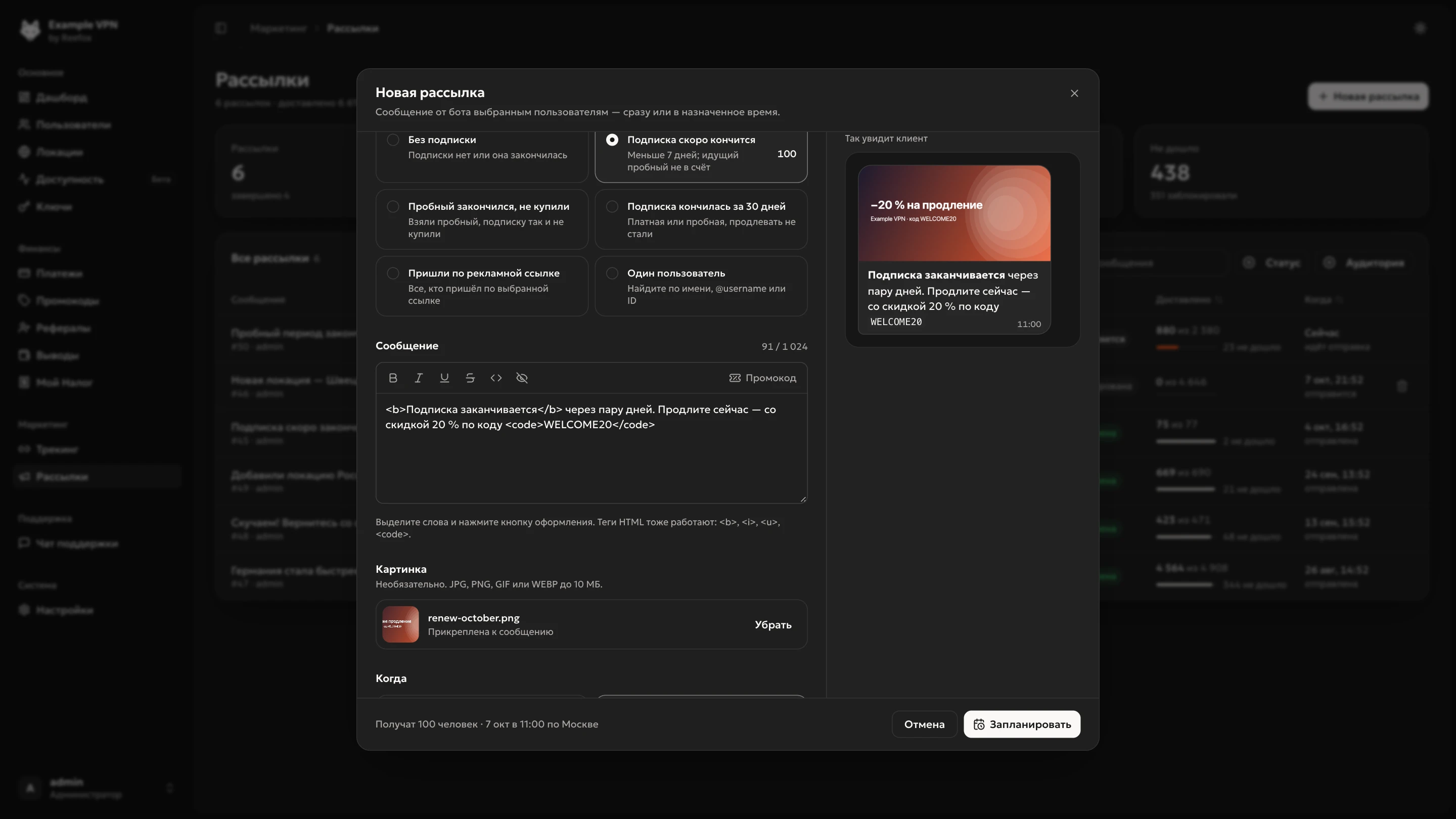Image resolution: width=1456 pixels, height=819 pixels.
Task: Click the Так увидит клиент label
Action: pos(886,139)
